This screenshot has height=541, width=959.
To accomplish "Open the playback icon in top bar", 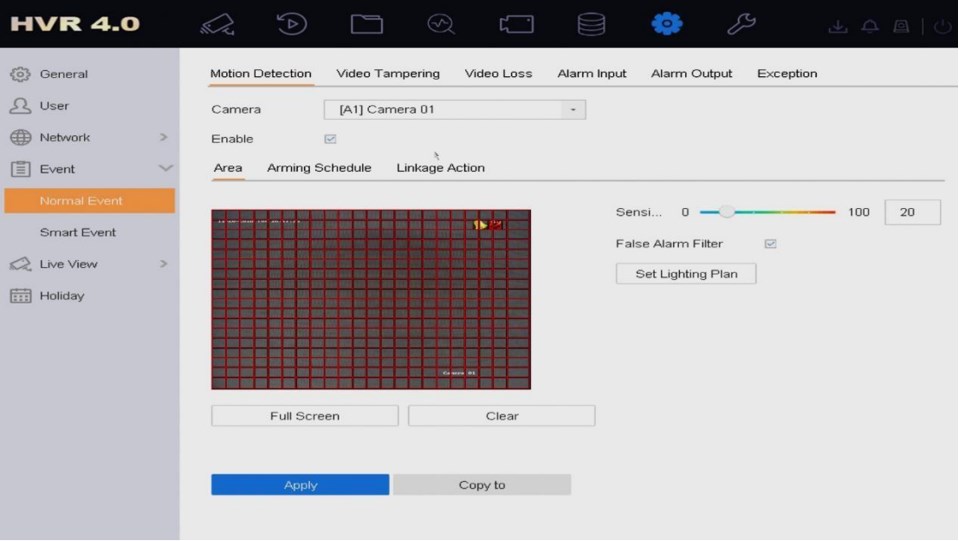I will (x=292, y=24).
